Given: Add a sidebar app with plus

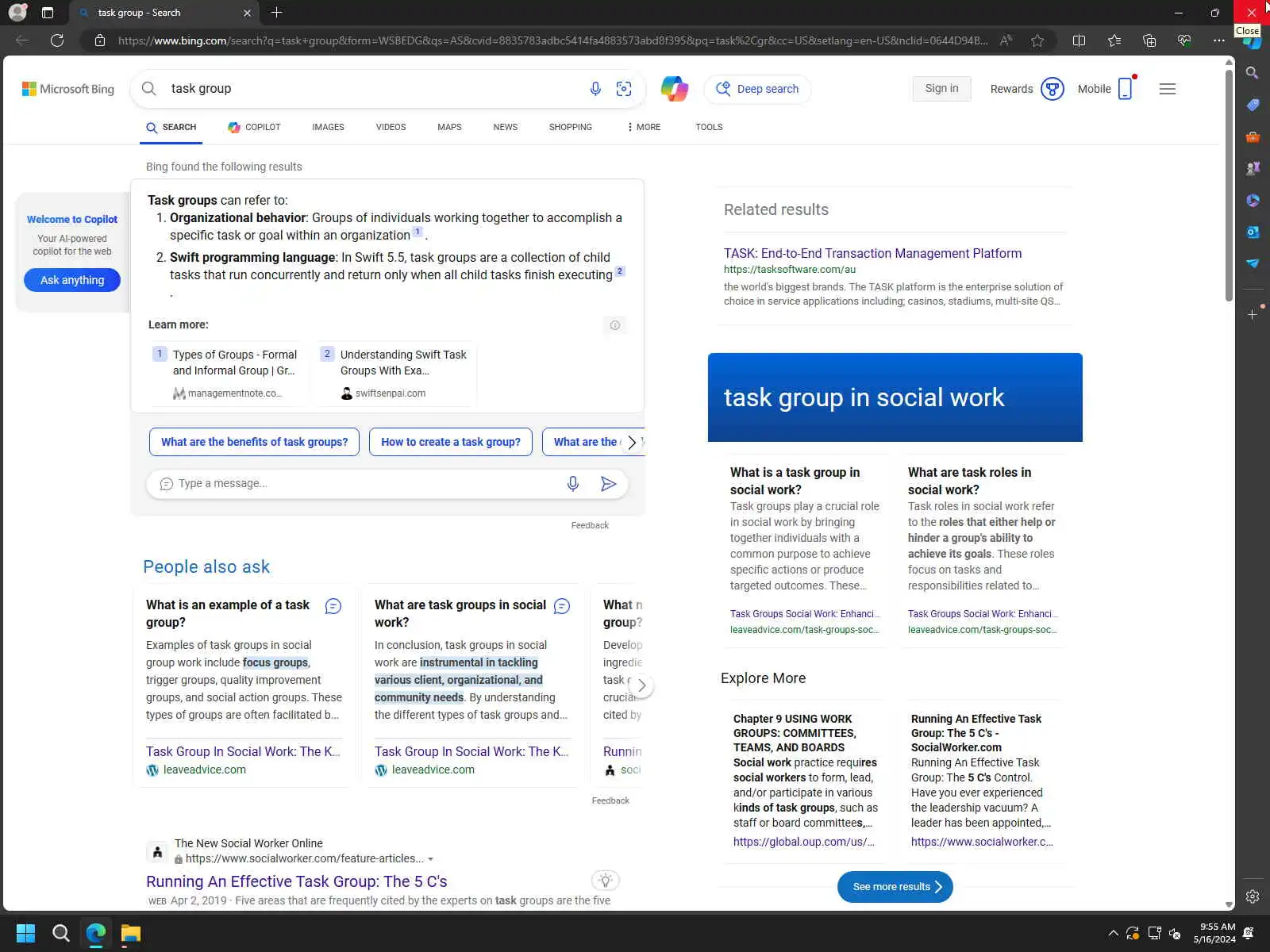Looking at the screenshot, I should tap(1253, 315).
